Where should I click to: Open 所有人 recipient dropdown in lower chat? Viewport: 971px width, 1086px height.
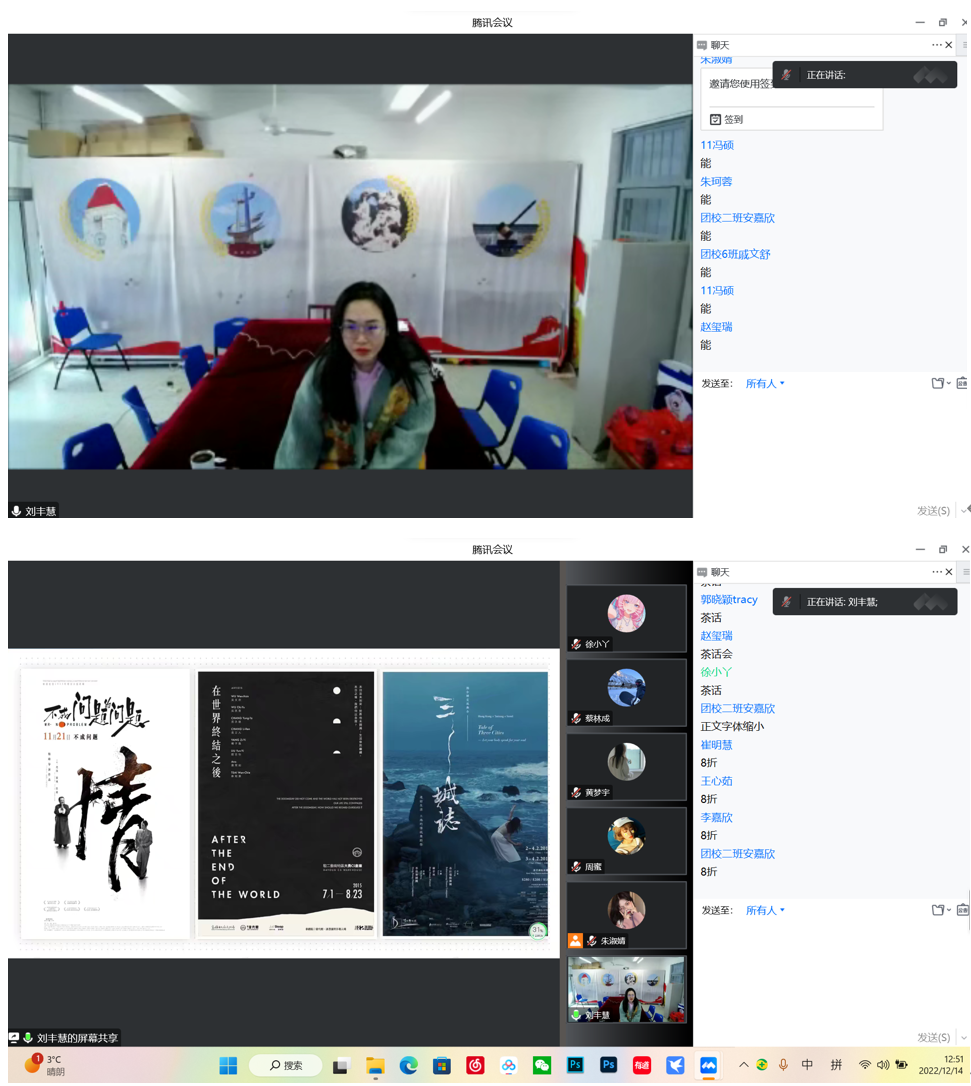click(765, 910)
